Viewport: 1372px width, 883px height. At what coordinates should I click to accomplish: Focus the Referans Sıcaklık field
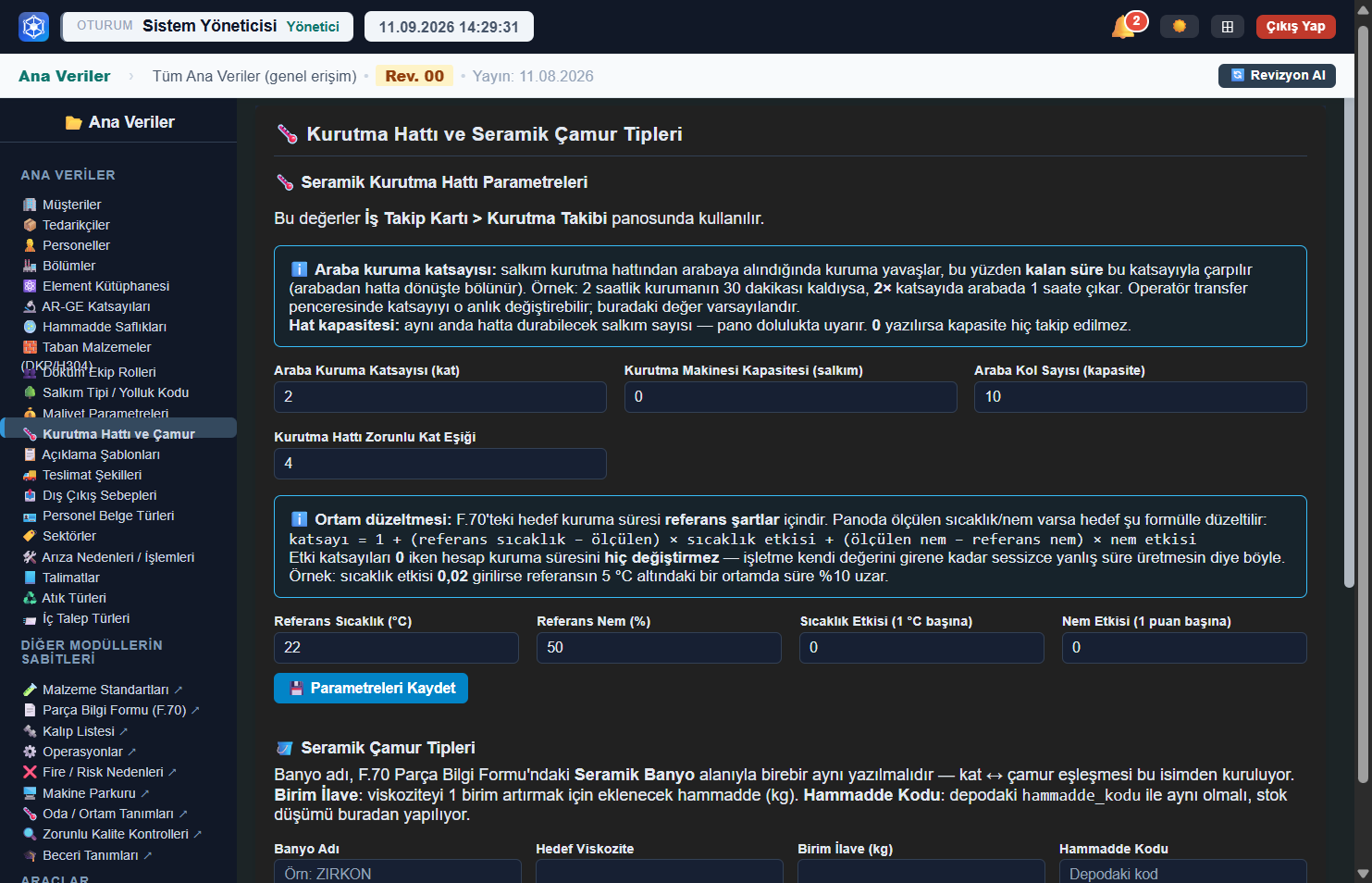(396, 648)
